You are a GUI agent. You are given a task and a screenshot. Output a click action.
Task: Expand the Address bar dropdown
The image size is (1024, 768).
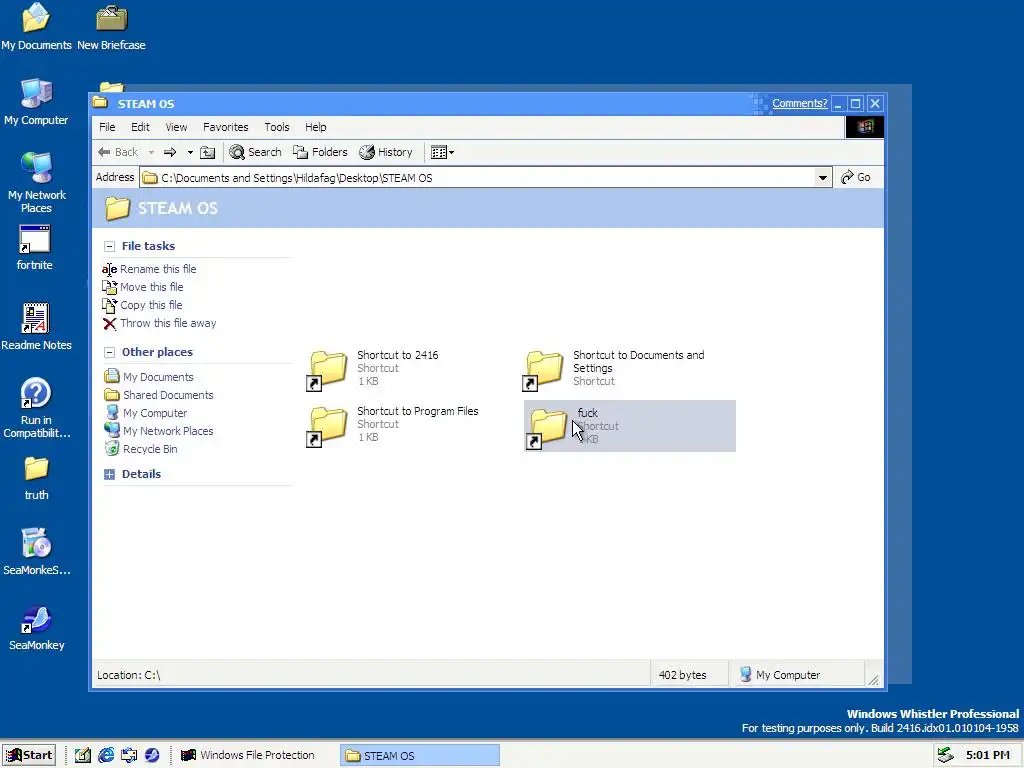823,178
